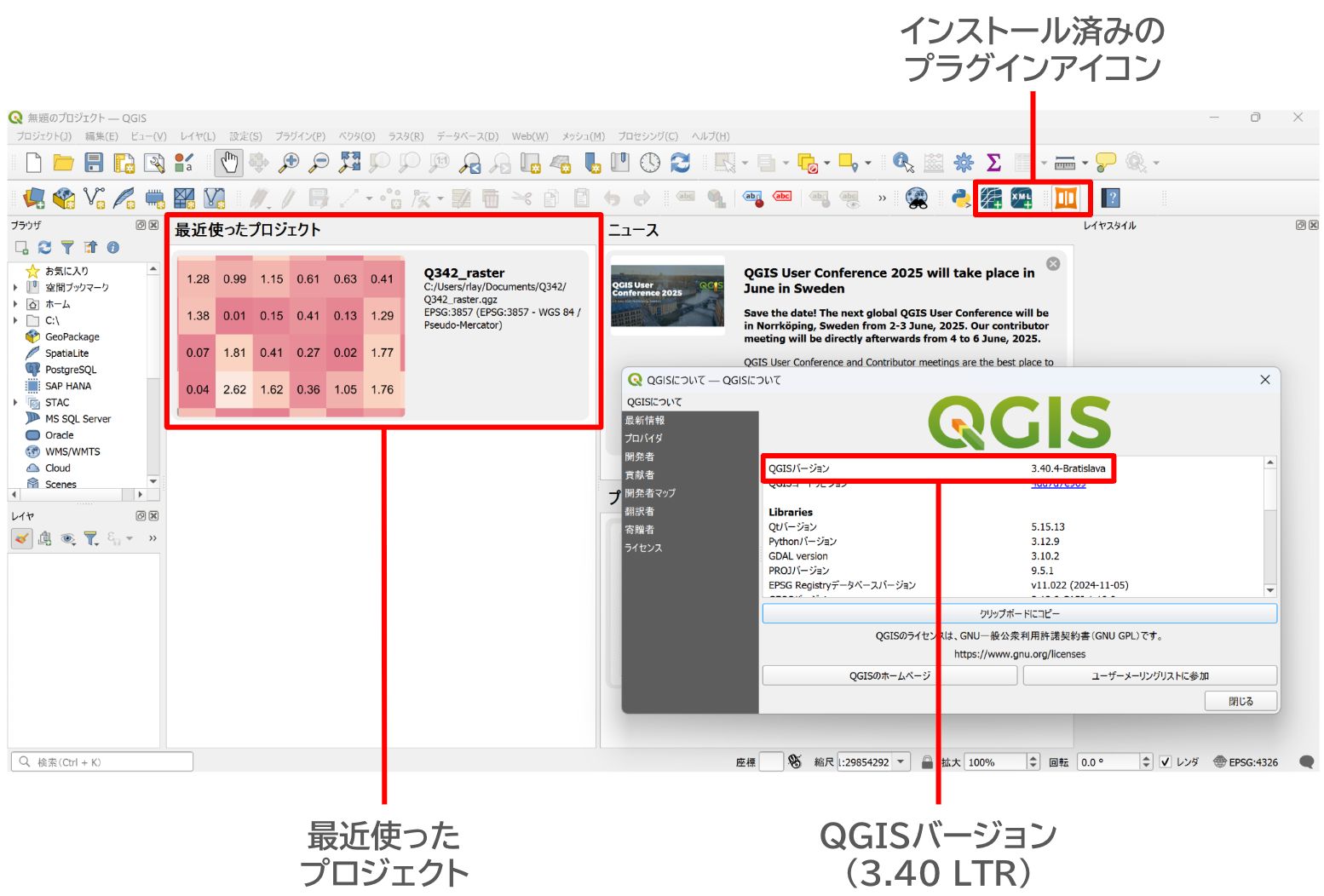Open the layer styling panel from Layers toolbar

(x=22, y=538)
